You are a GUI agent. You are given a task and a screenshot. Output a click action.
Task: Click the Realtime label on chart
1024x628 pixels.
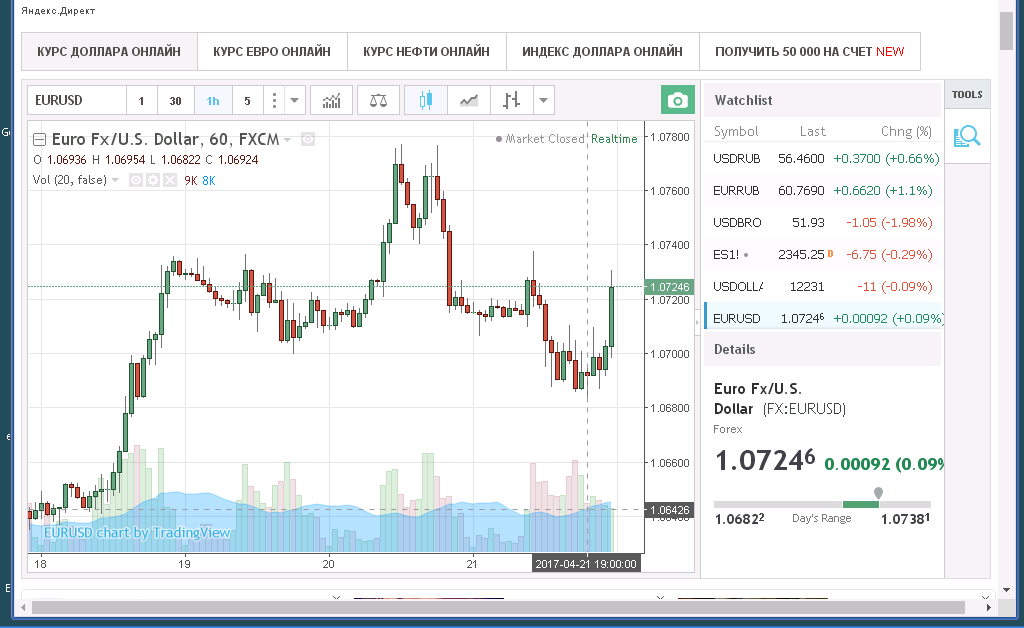tap(614, 139)
